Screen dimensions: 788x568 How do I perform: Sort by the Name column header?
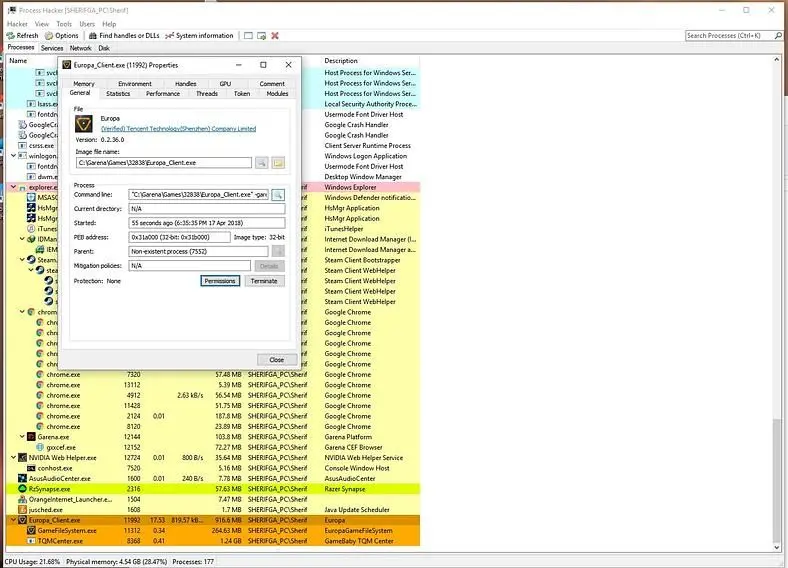(18, 61)
